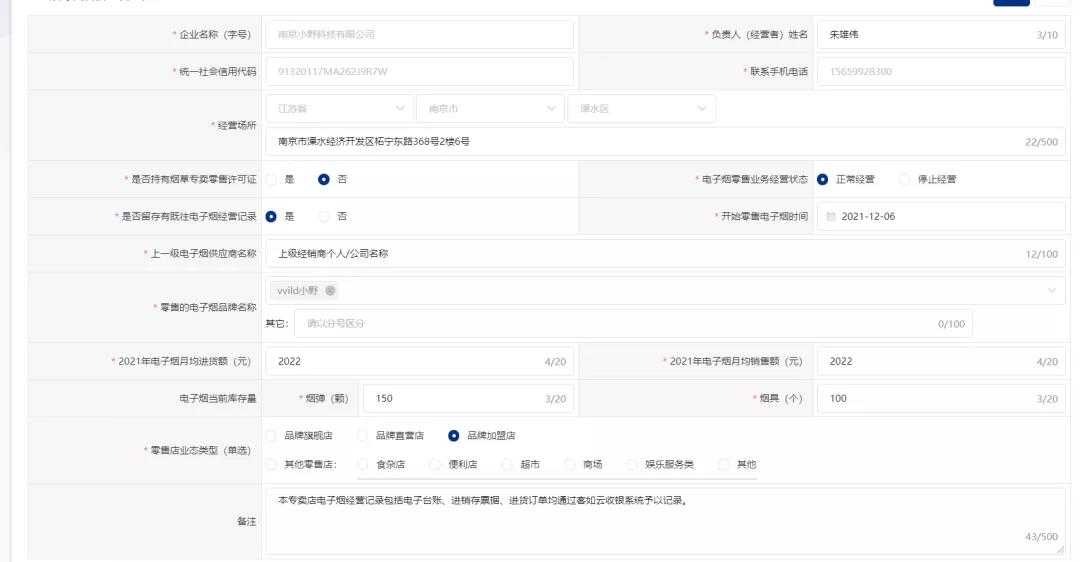Select the 超市 sub-option
The width and height of the screenshot is (1080, 562).
(507, 464)
